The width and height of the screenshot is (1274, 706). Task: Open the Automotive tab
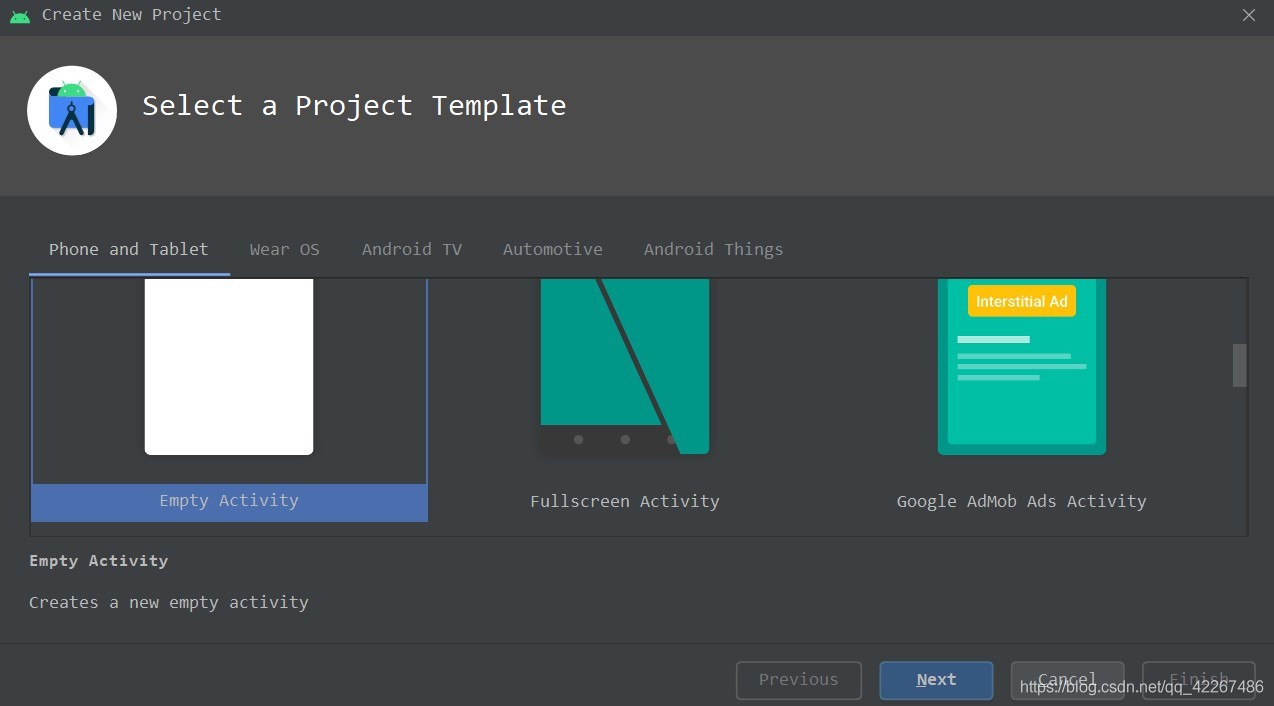[553, 249]
